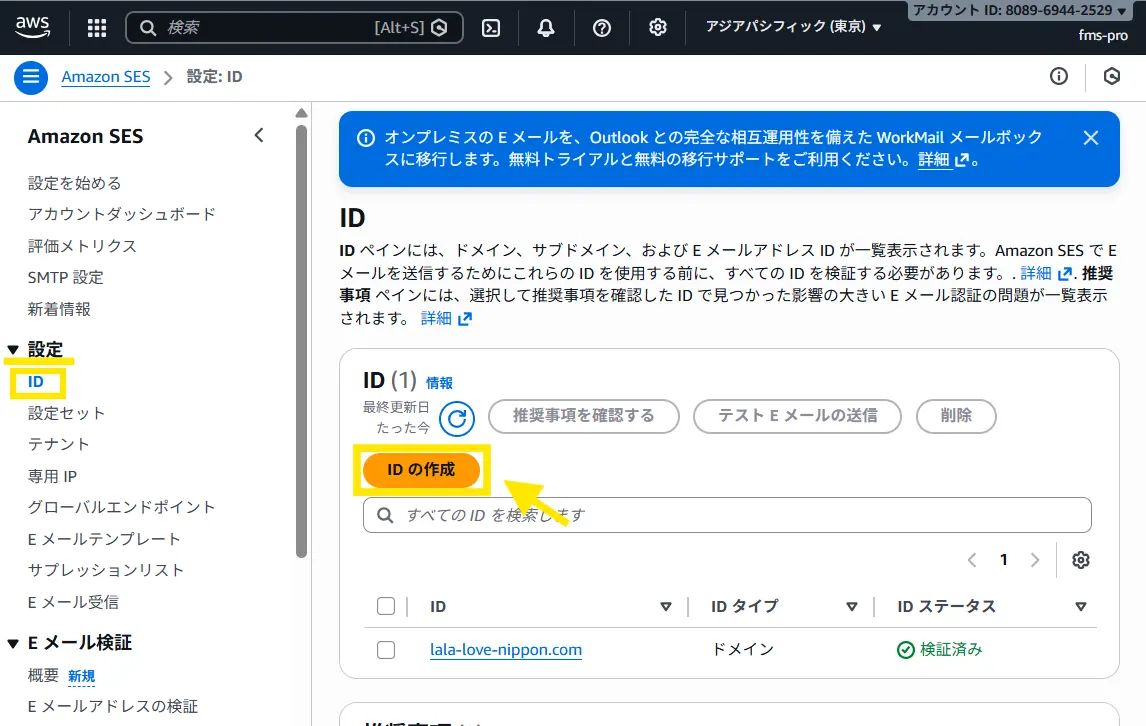Image resolution: width=1146 pixels, height=726 pixels.
Task: Collapse the E メール検証 sidebar section
Action: (13, 643)
